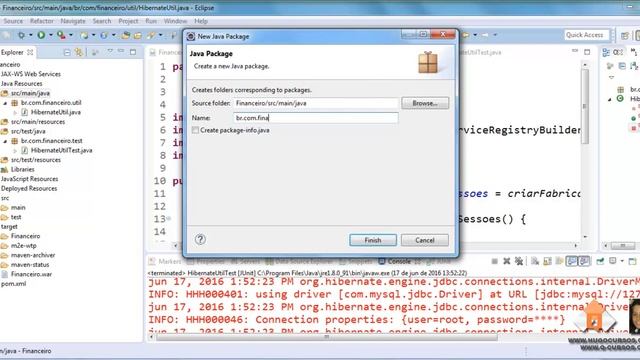
Task: Open the Project menu
Action: point(128,21)
